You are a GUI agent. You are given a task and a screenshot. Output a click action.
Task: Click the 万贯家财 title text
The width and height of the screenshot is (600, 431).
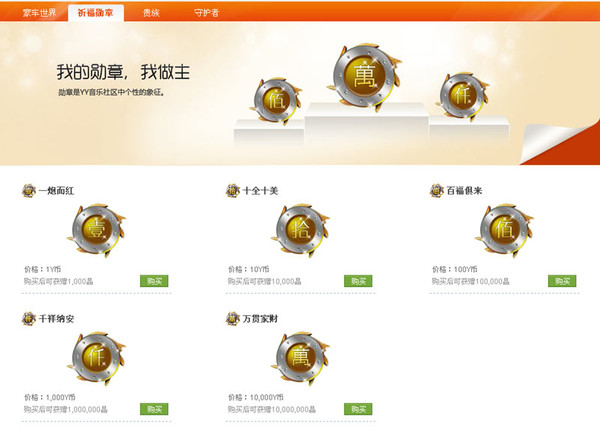pos(260,318)
